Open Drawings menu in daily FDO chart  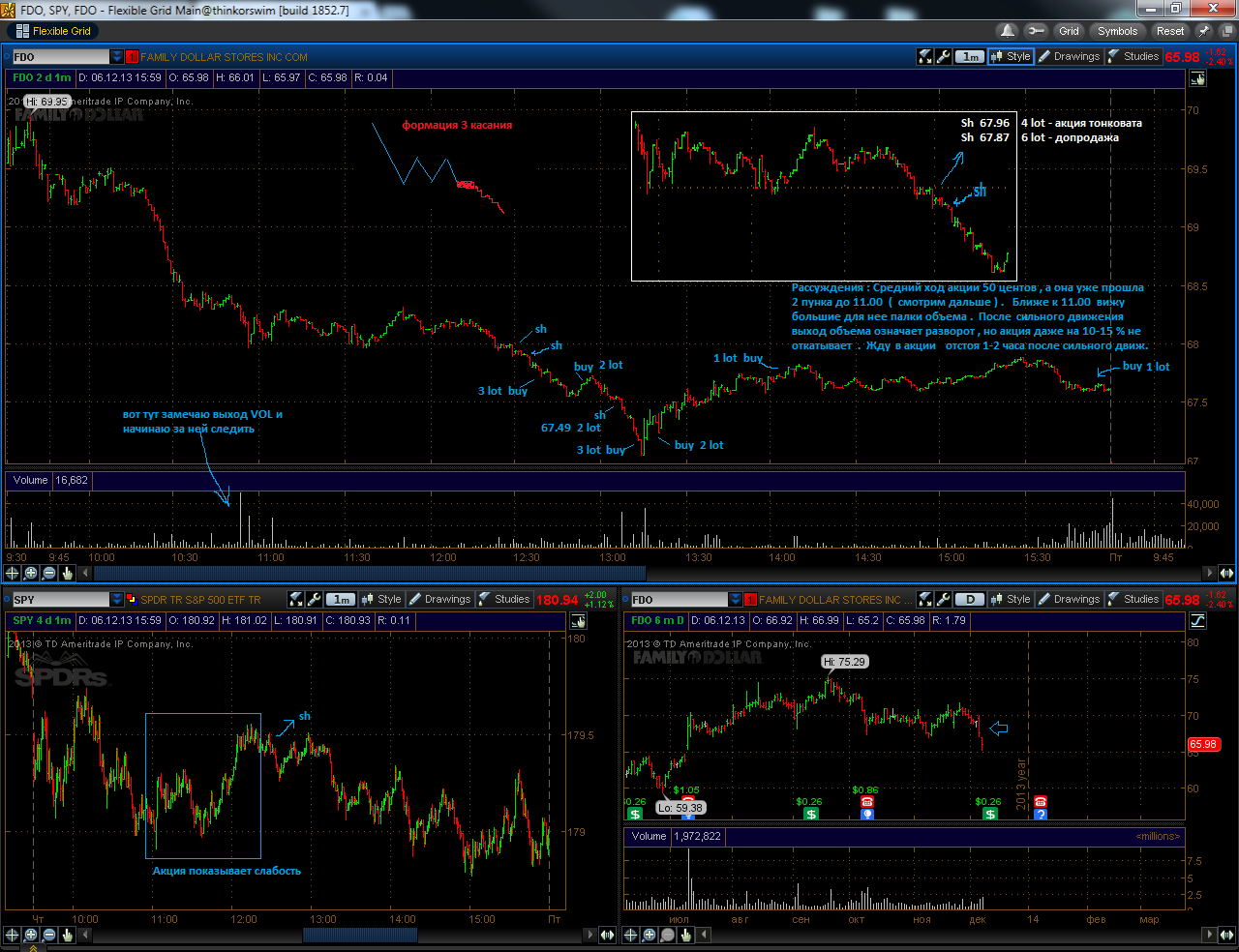[x=1069, y=600]
